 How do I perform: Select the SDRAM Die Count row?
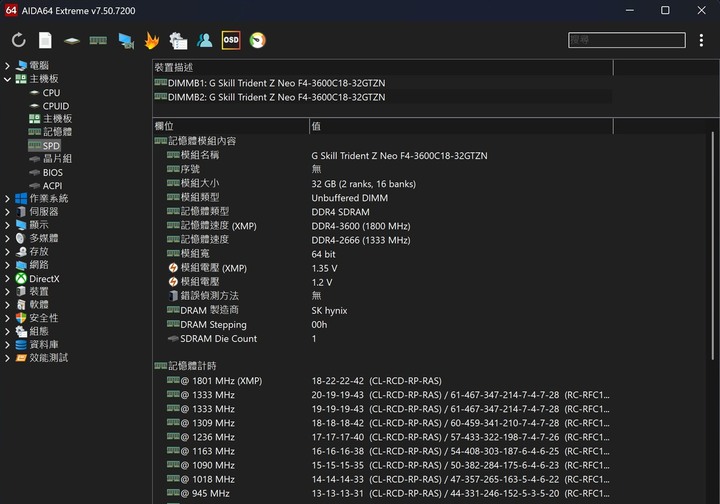coord(382,339)
